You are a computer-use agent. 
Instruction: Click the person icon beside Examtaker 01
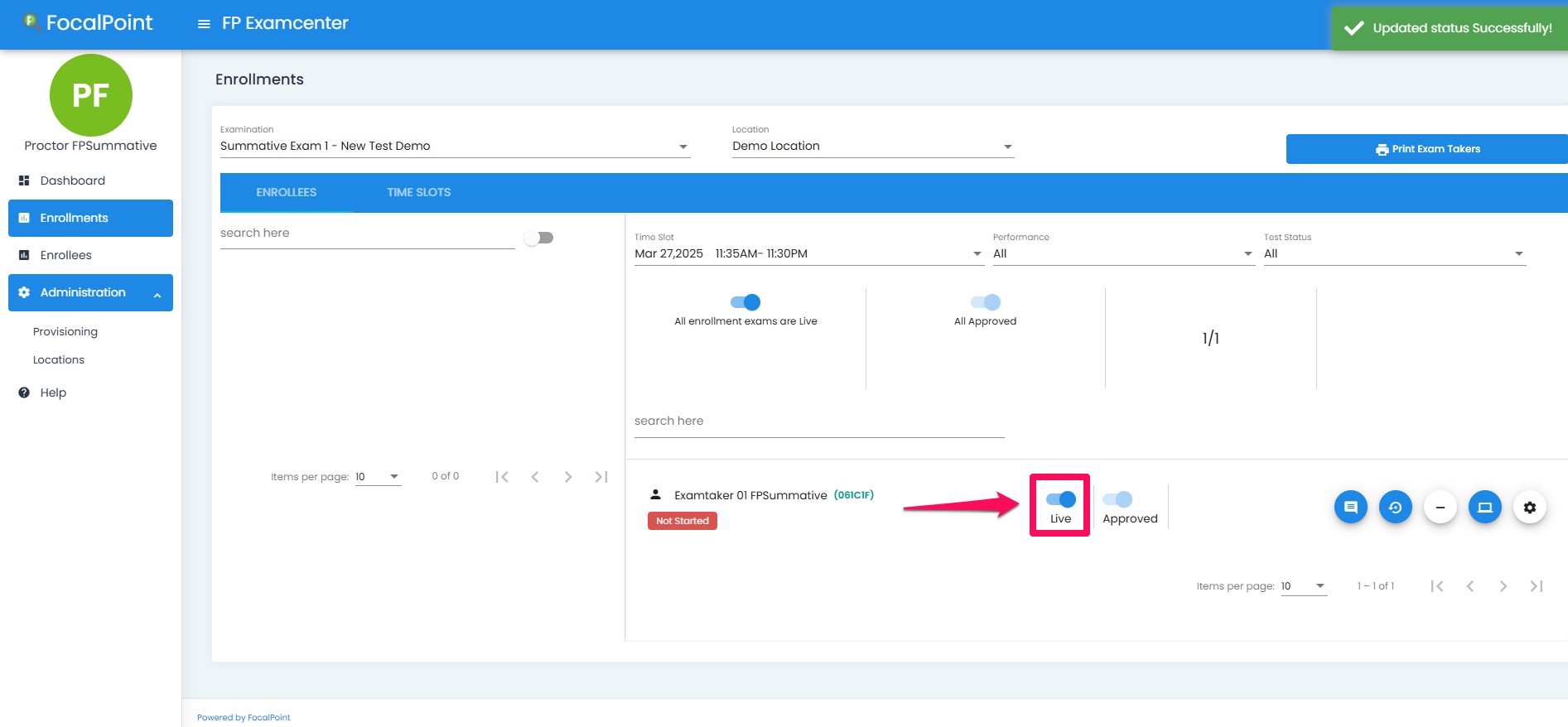coord(655,494)
